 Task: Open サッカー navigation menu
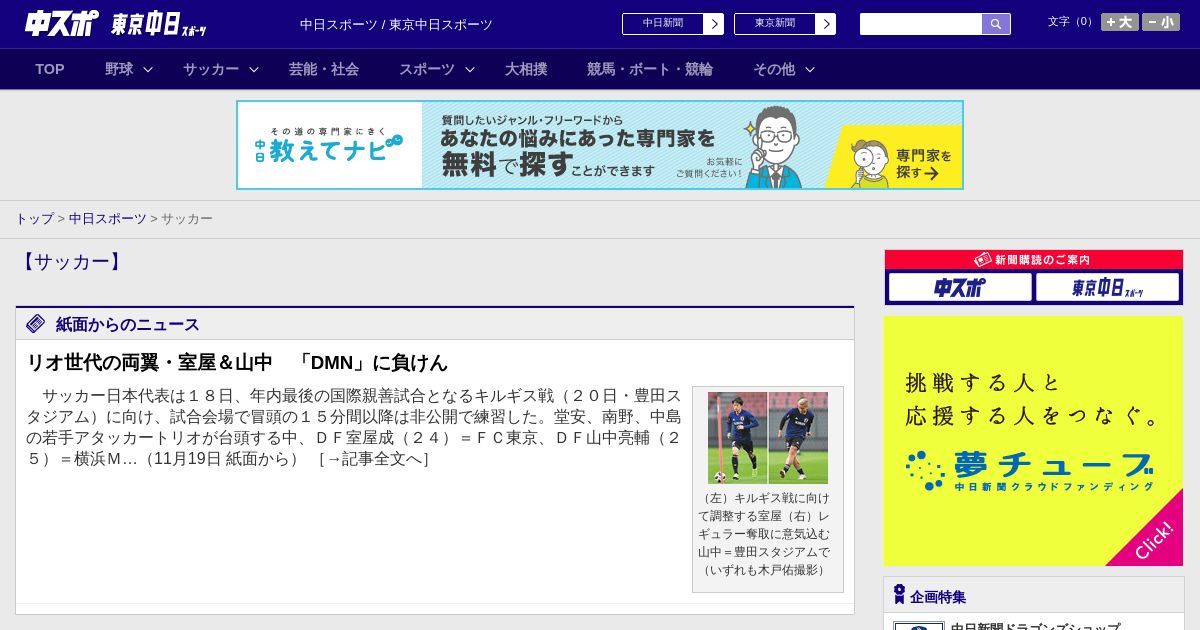pos(211,69)
